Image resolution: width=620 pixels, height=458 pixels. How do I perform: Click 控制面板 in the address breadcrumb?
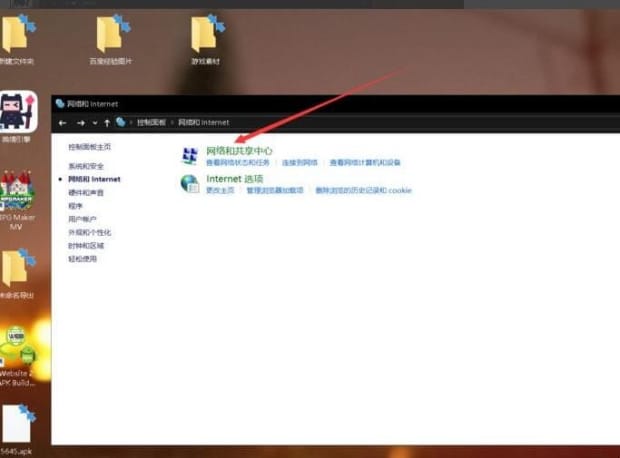151,123
